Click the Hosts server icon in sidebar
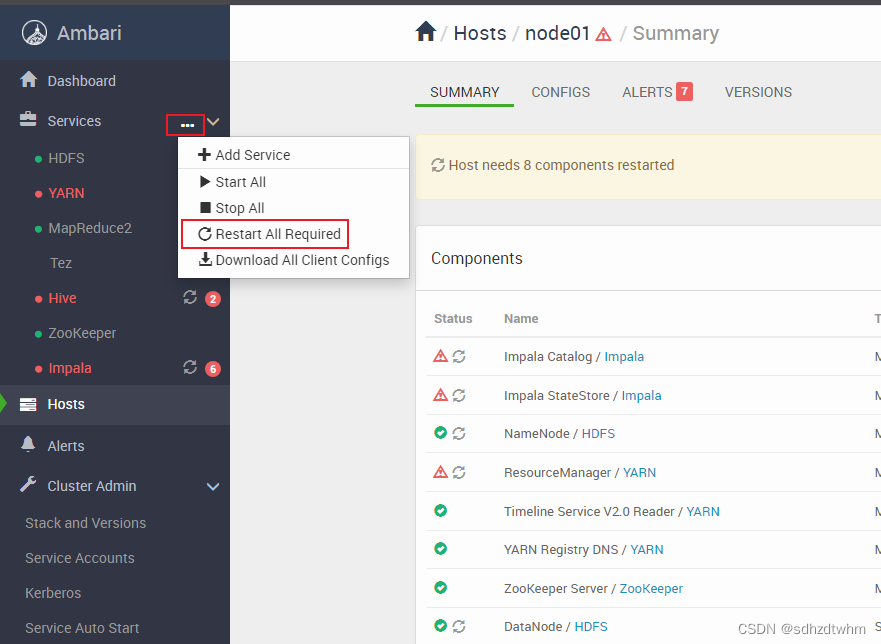Viewport: 881px width, 644px height. pos(28,404)
